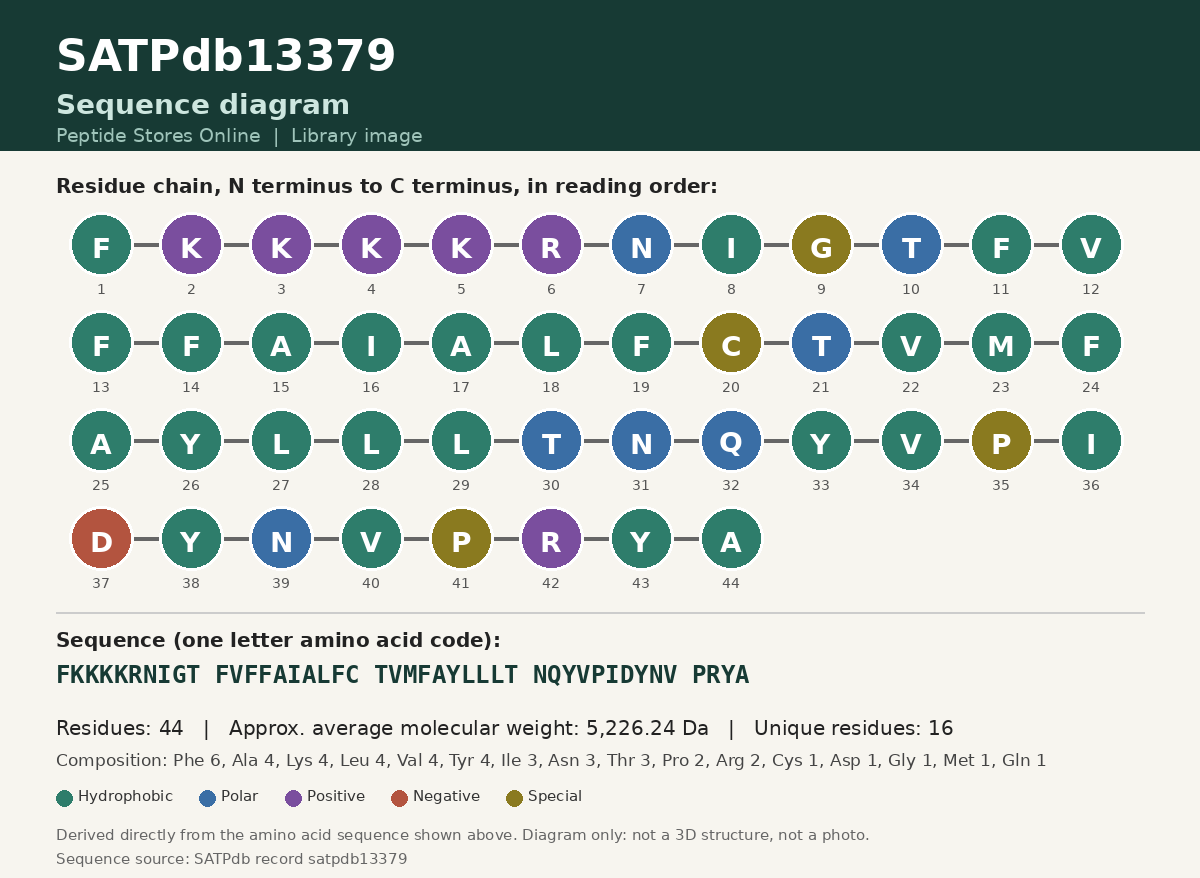The height and width of the screenshot is (878, 1200).
Task: Click the threonine T residue circle numbered 10
Action: click(911, 245)
